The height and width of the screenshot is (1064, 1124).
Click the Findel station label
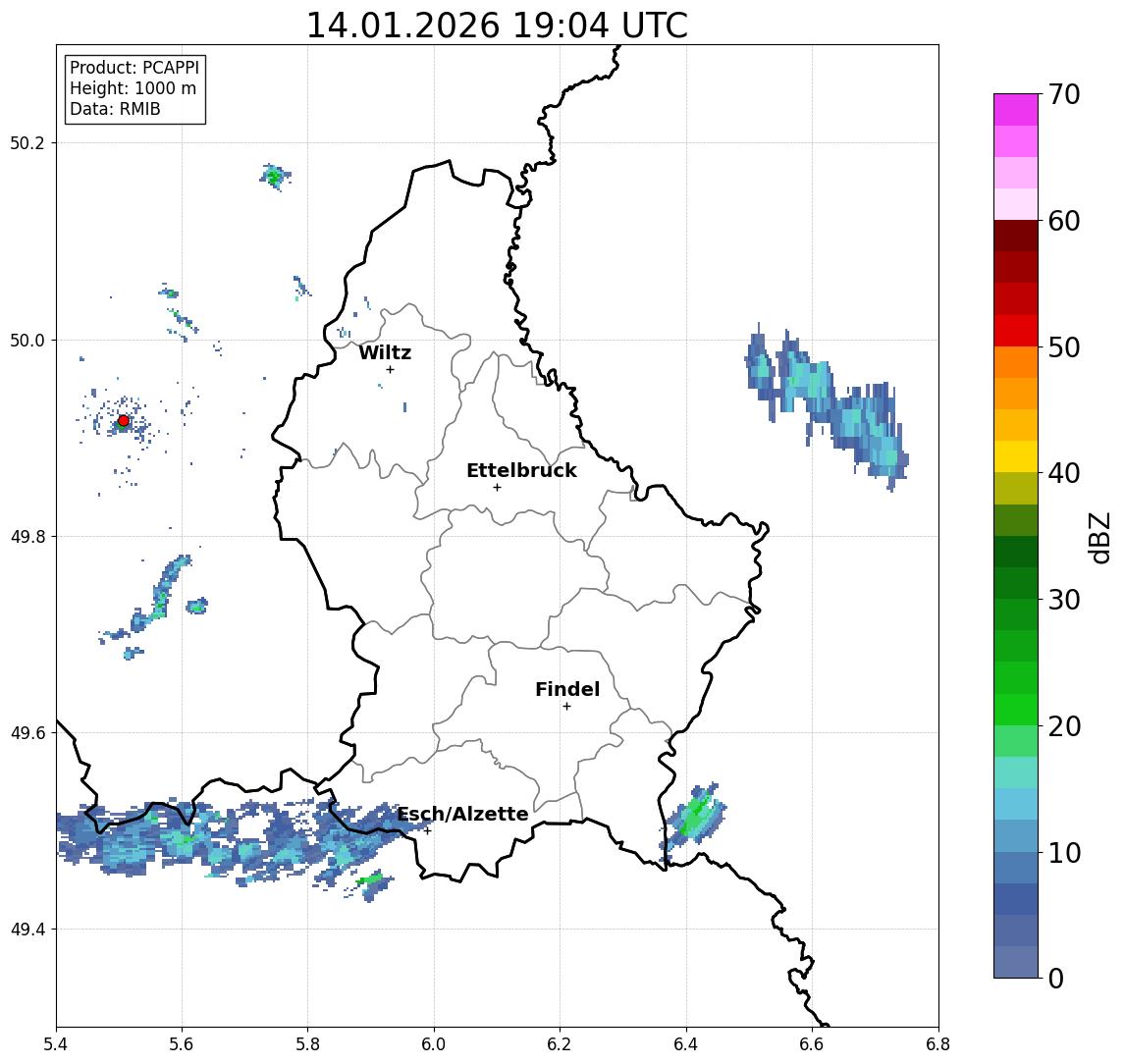click(567, 689)
